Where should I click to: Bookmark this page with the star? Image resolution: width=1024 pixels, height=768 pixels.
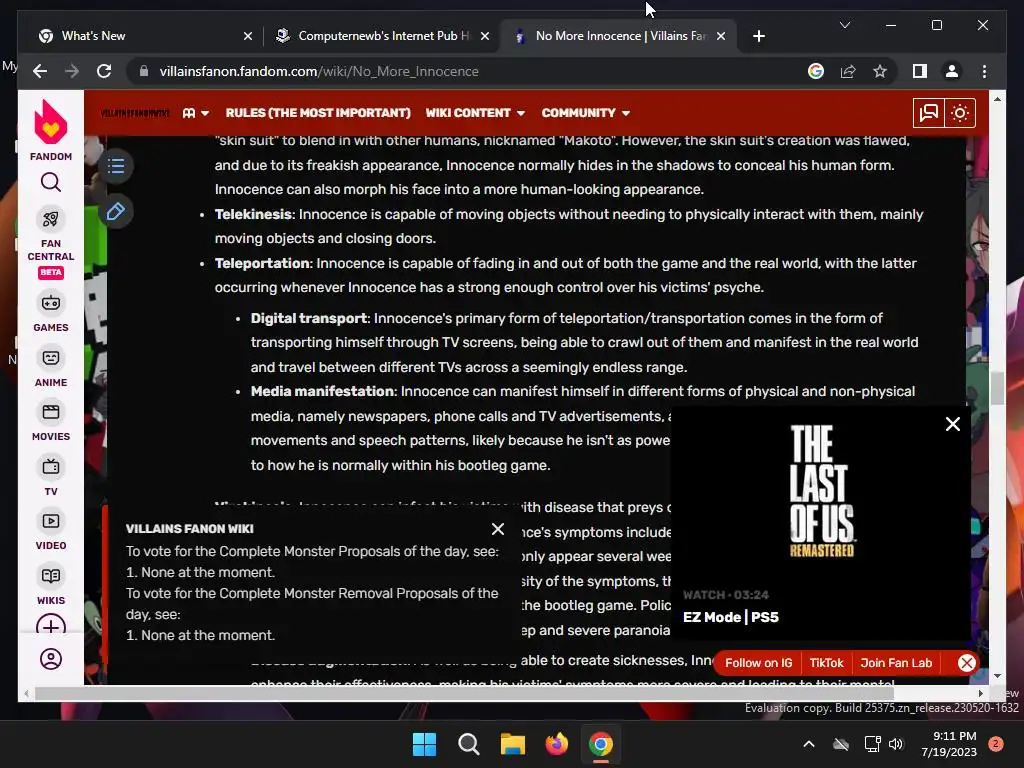880,71
